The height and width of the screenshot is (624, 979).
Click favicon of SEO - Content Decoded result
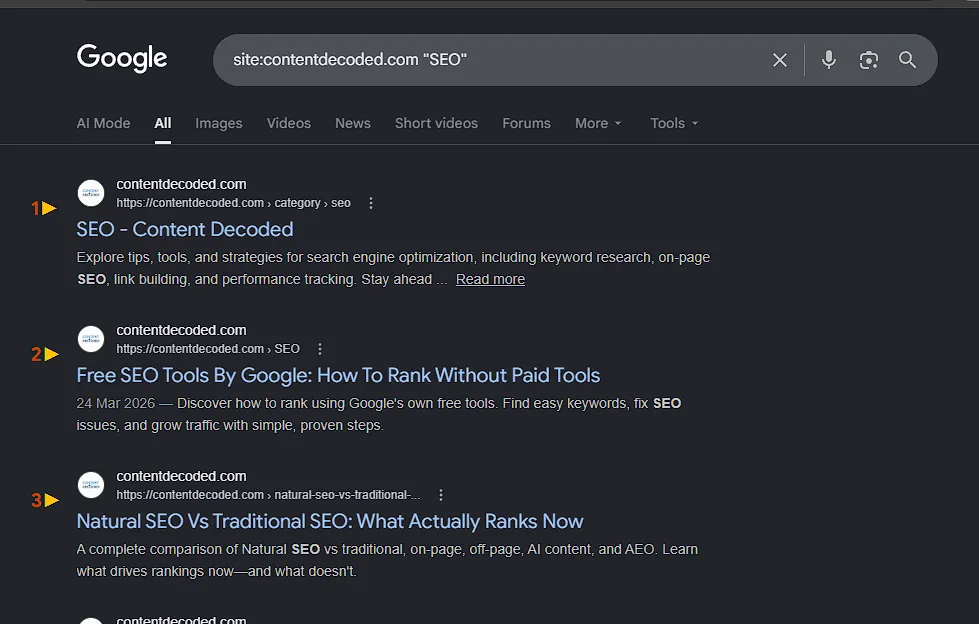[91, 193]
